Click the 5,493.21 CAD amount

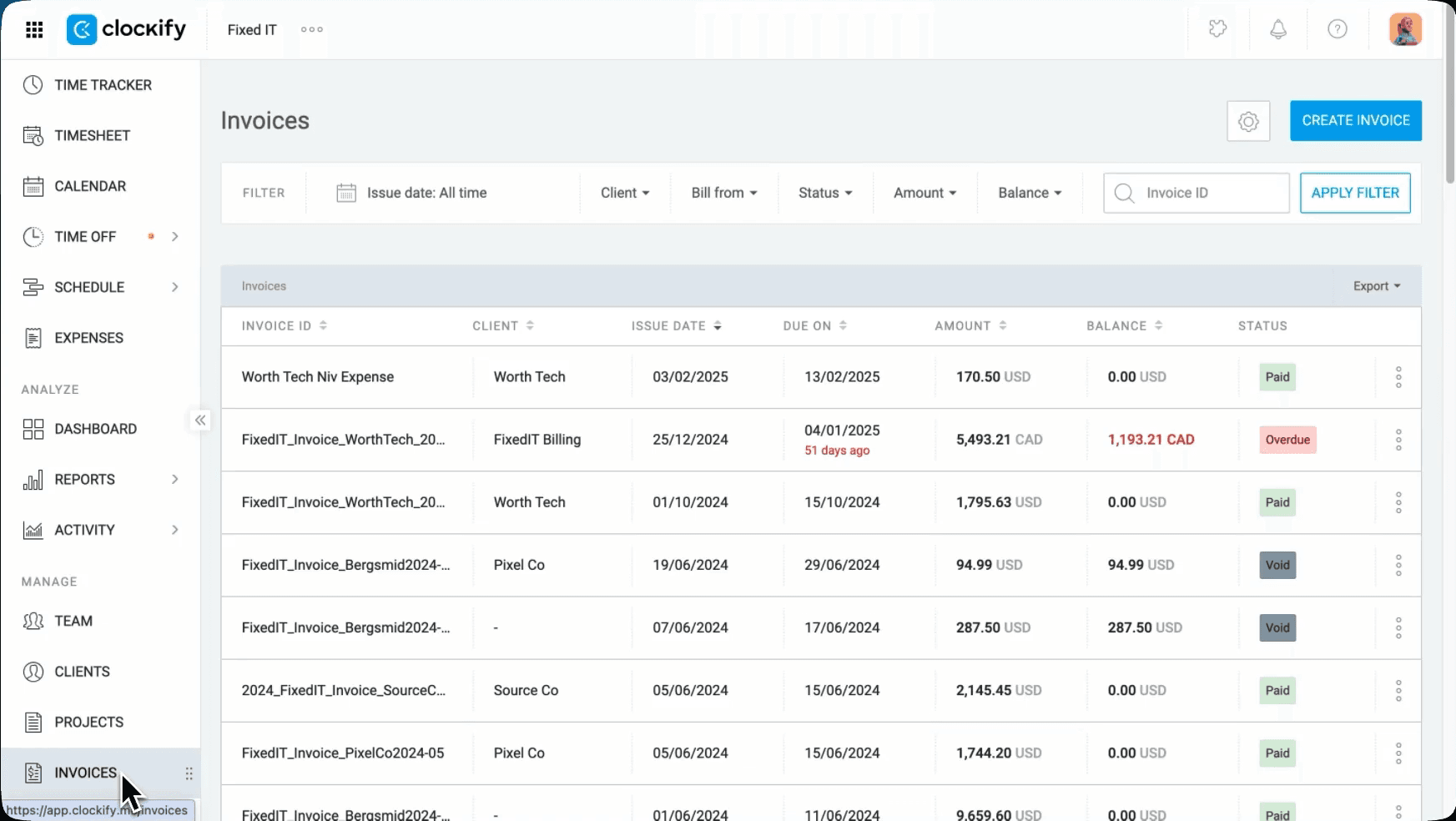click(1000, 440)
